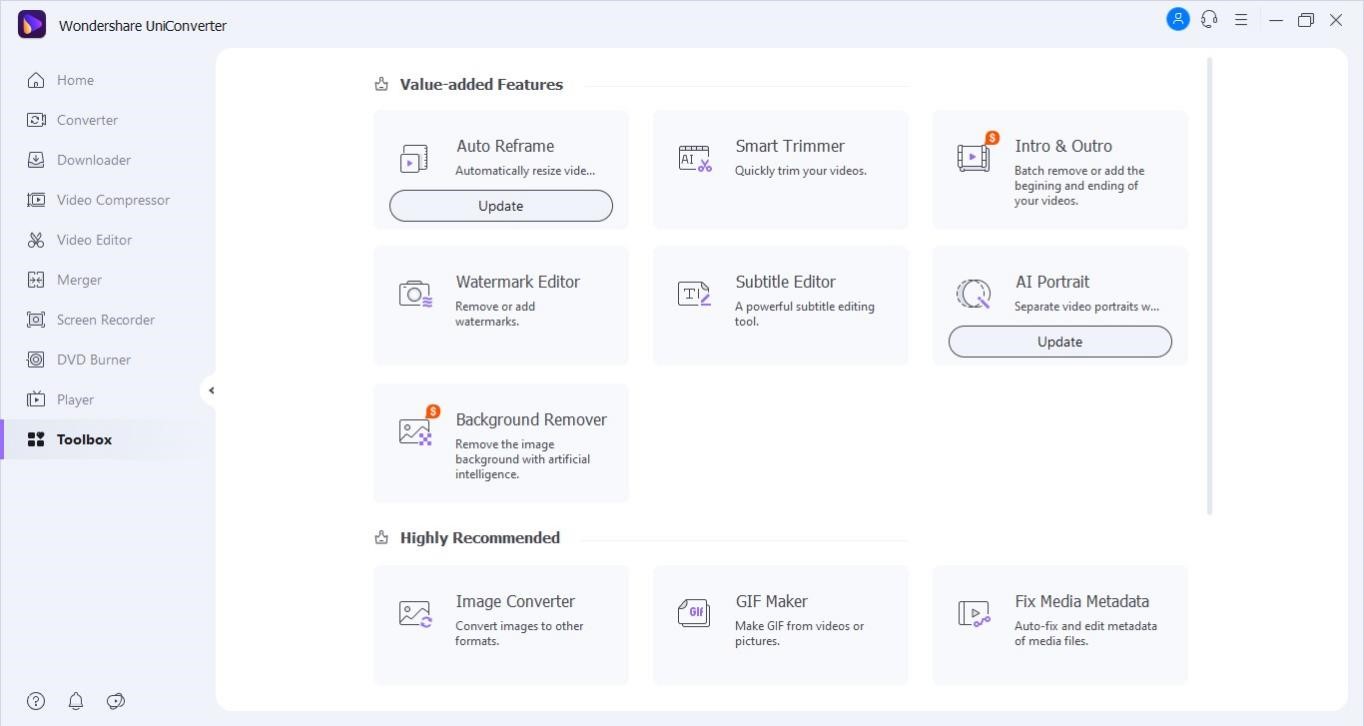Open Fix Media Metadata title text

point(1082,602)
